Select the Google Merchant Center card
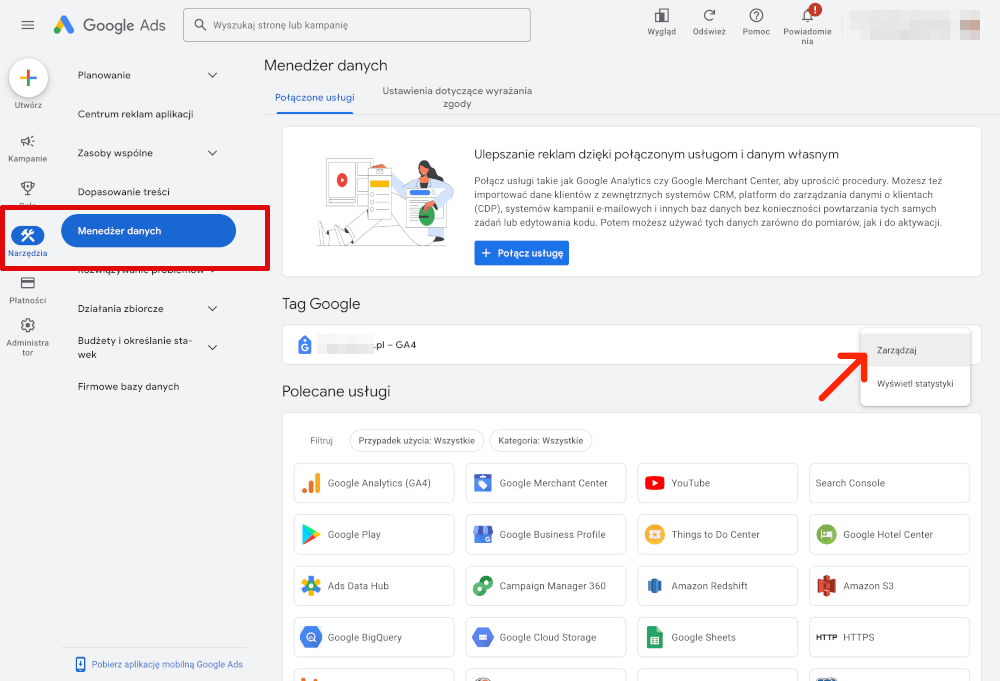The width and height of the screenshot is (1000, 681). [x=546, y=483]
